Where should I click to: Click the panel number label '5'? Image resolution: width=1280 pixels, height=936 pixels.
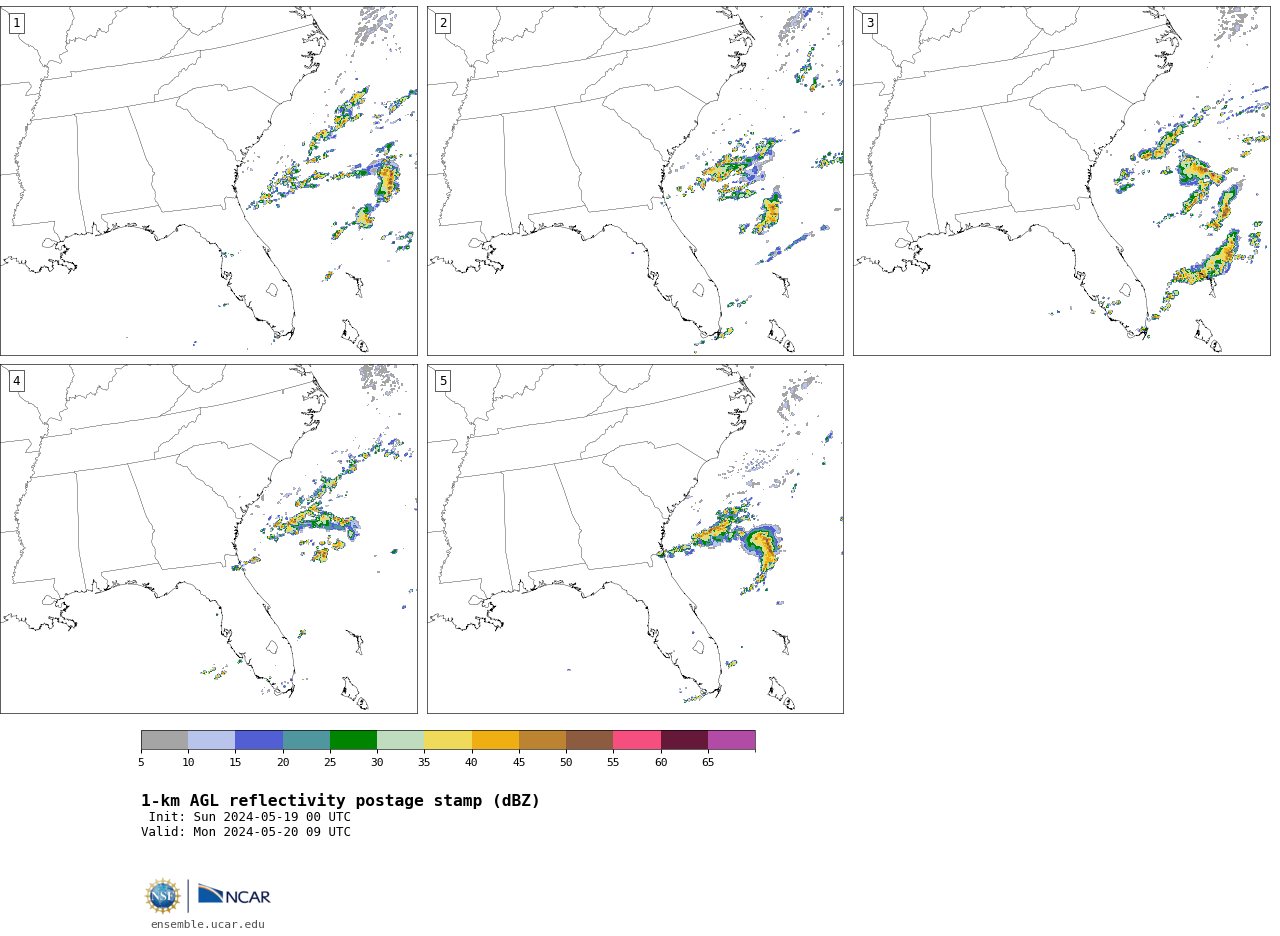[443, 381]
